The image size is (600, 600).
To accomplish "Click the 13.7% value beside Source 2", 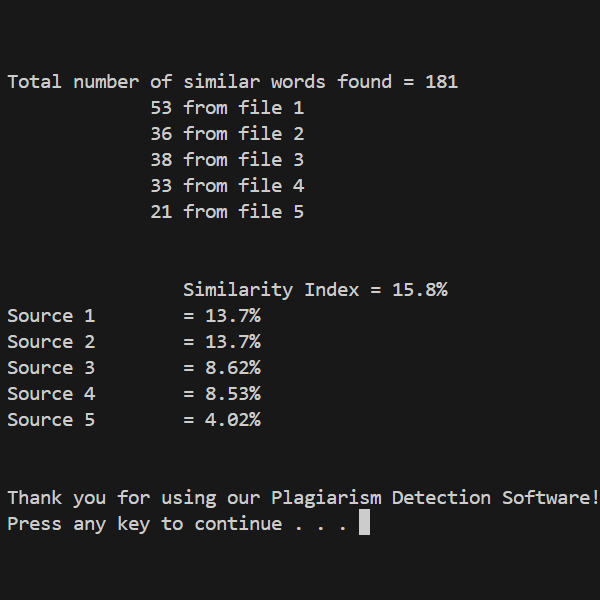I will pos(233,342).
